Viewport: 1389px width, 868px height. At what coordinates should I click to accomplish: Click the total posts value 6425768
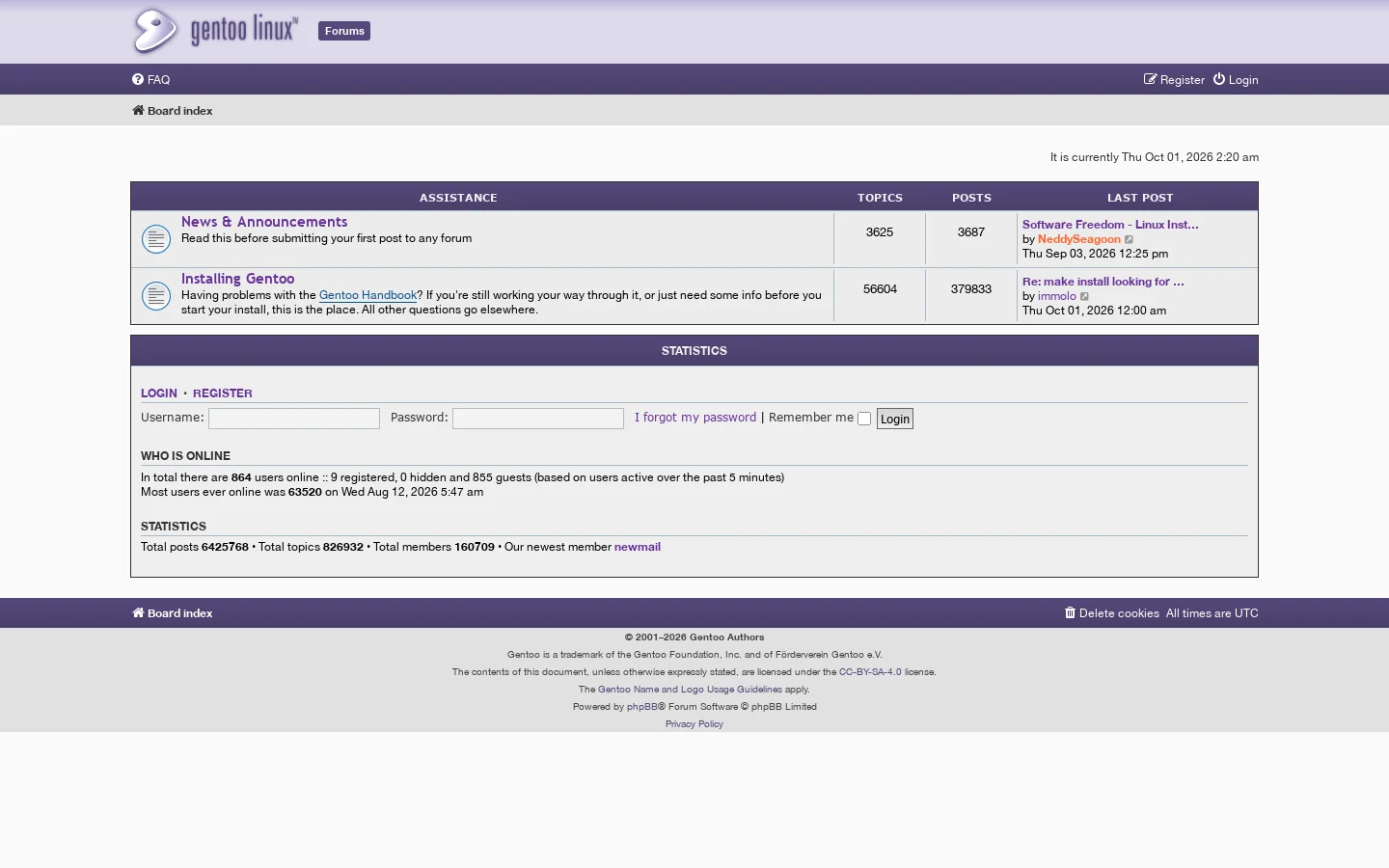click(225, 547)
